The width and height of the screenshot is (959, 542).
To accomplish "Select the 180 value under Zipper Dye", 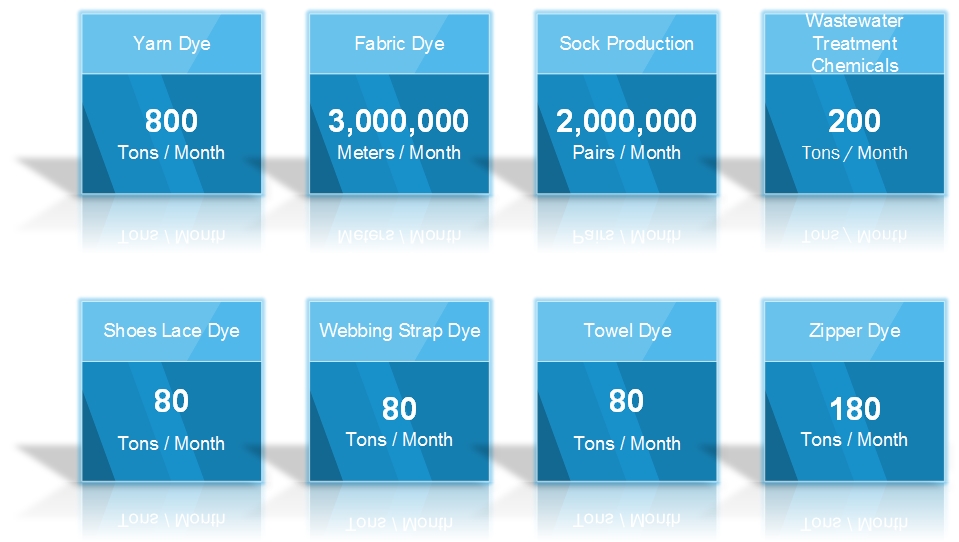I will point(854,409).
